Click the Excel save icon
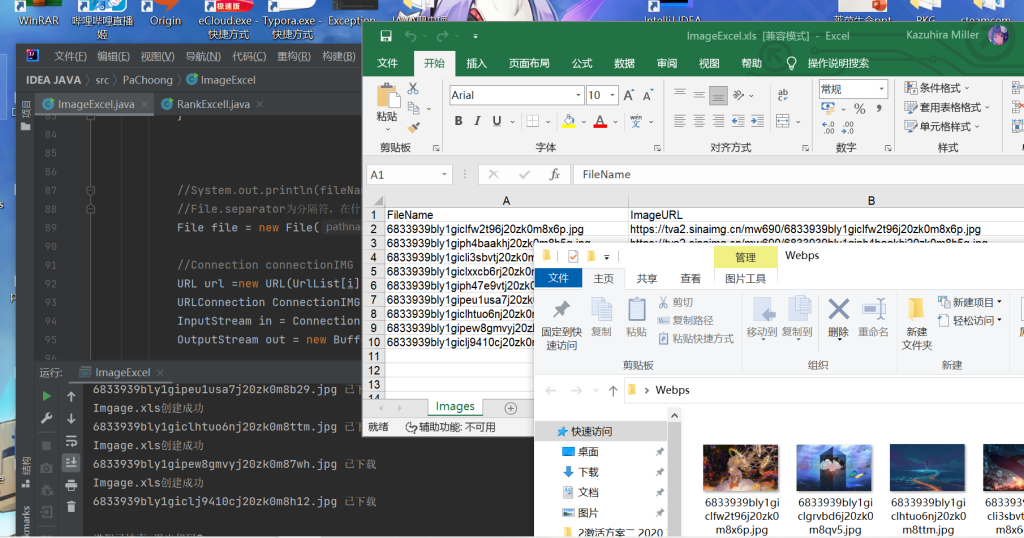This screenshot has width=1024, height=538. tap(386, 36)
